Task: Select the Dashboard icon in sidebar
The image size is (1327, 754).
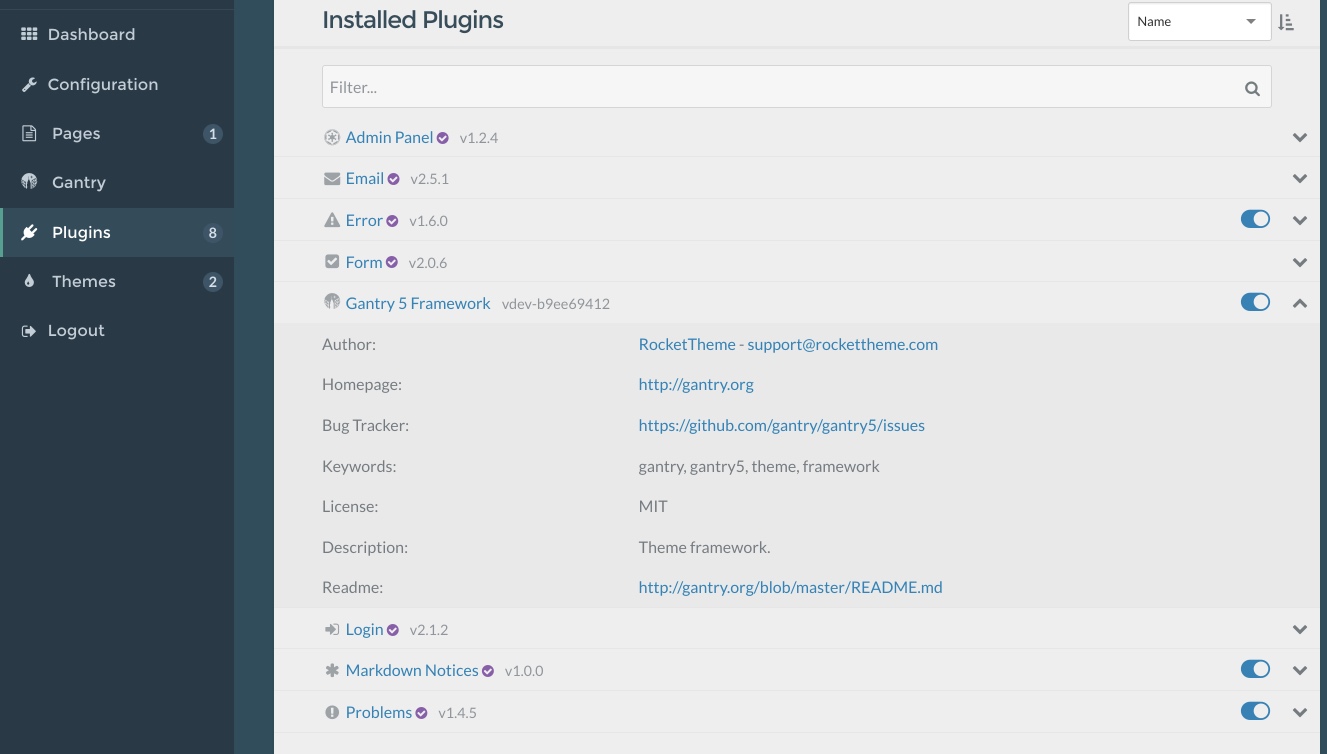Action: pyautogui.click(x=30, y=34)
